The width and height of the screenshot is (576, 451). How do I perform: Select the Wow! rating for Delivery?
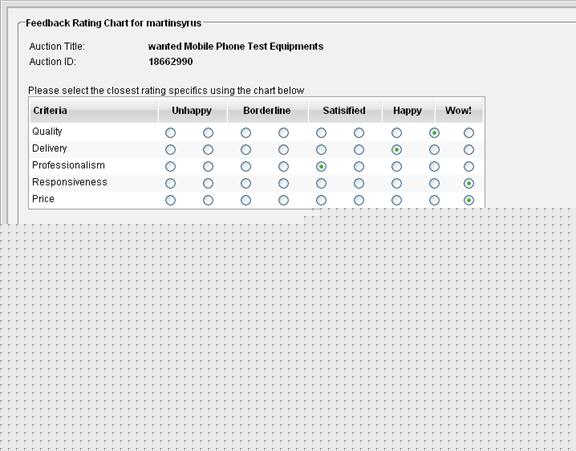click(468, 149)
